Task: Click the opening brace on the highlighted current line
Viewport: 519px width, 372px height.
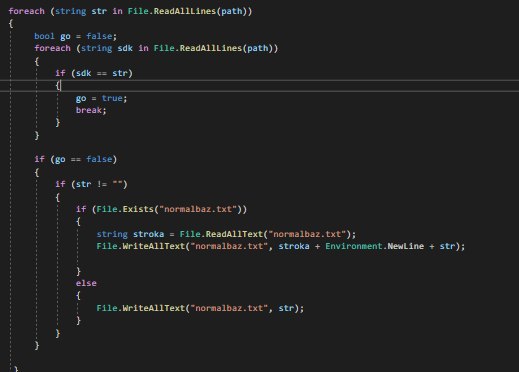Action: pyautogui.click(x=58, y=86)
